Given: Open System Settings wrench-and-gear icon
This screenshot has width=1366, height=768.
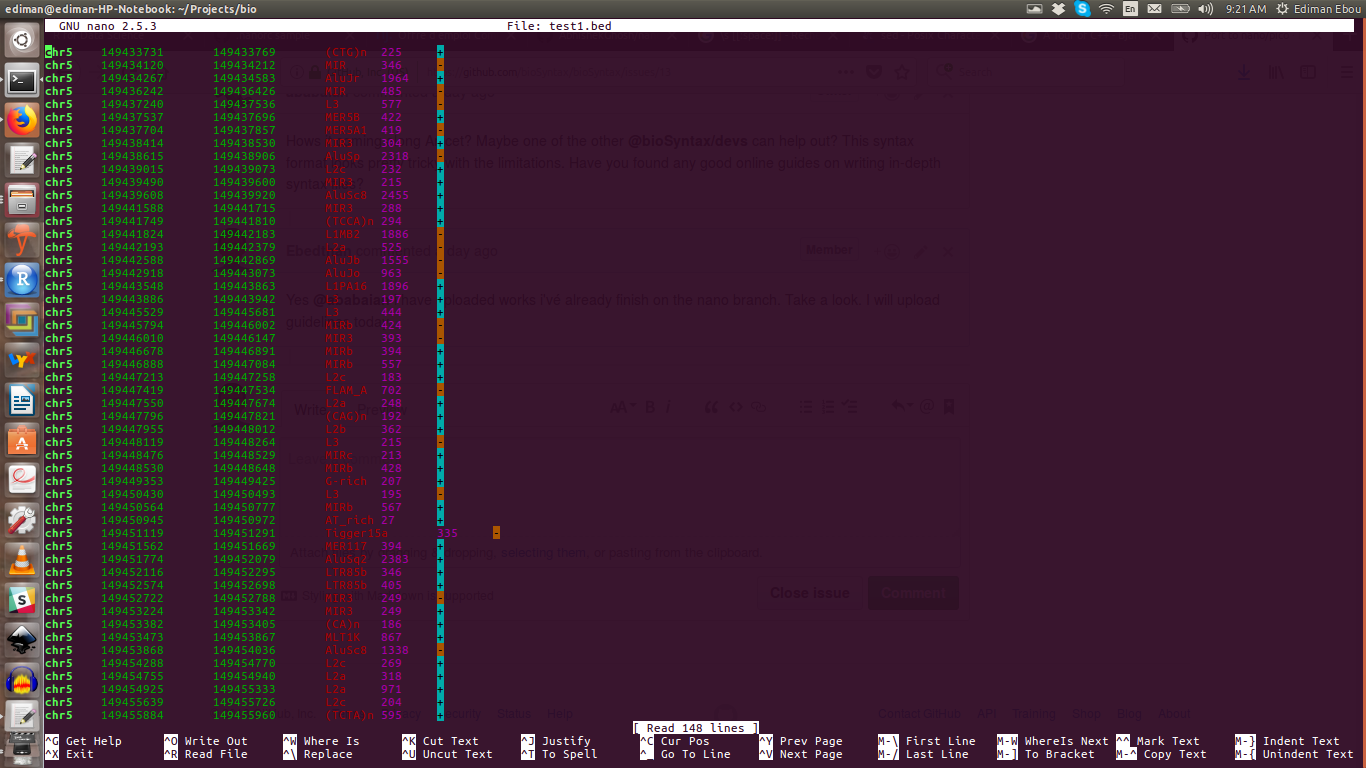Looking at the screenshot, I should pyautogui.click(x=22, y=520).
